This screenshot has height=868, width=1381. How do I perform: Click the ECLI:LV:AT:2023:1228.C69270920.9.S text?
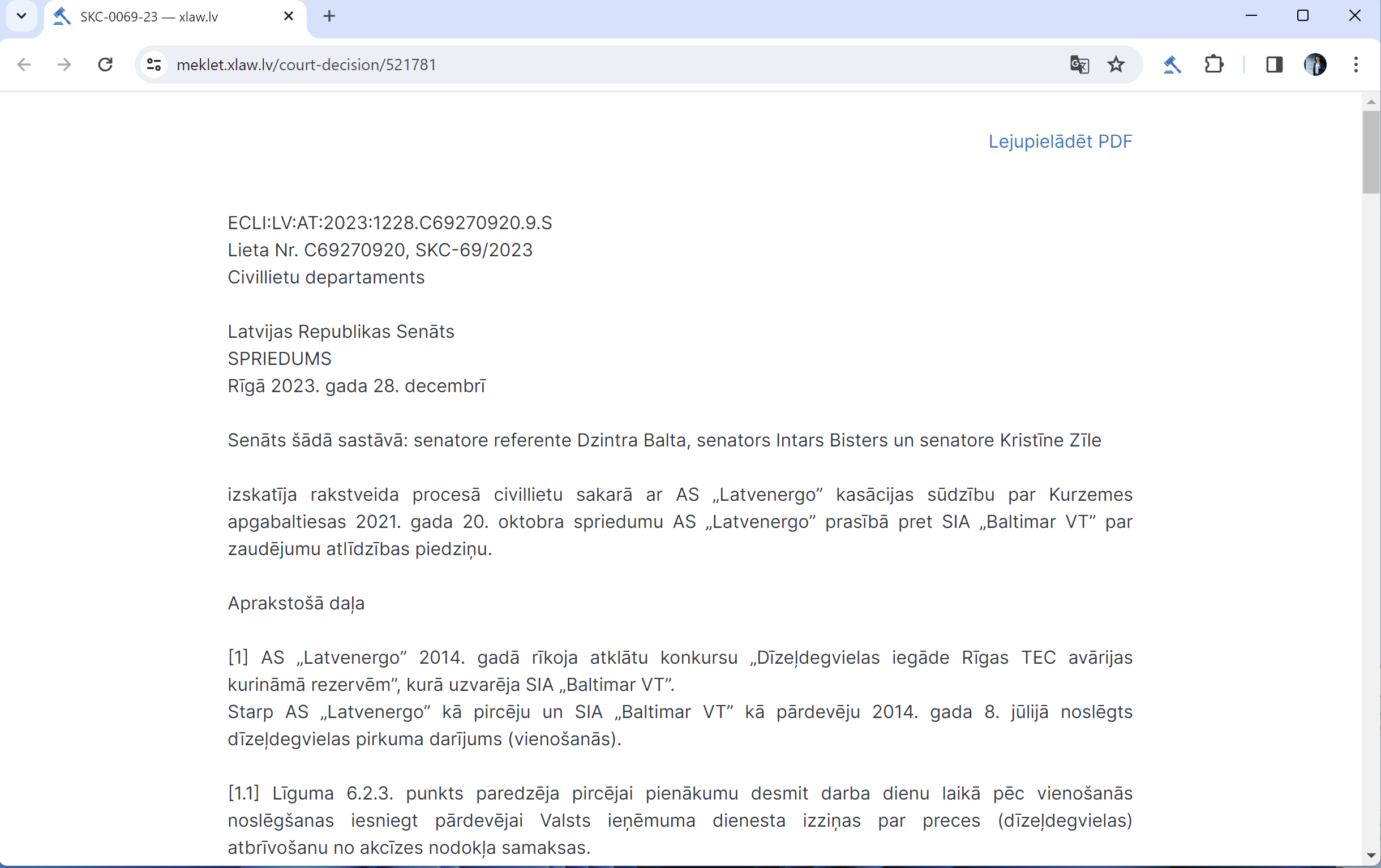(389, 222)
